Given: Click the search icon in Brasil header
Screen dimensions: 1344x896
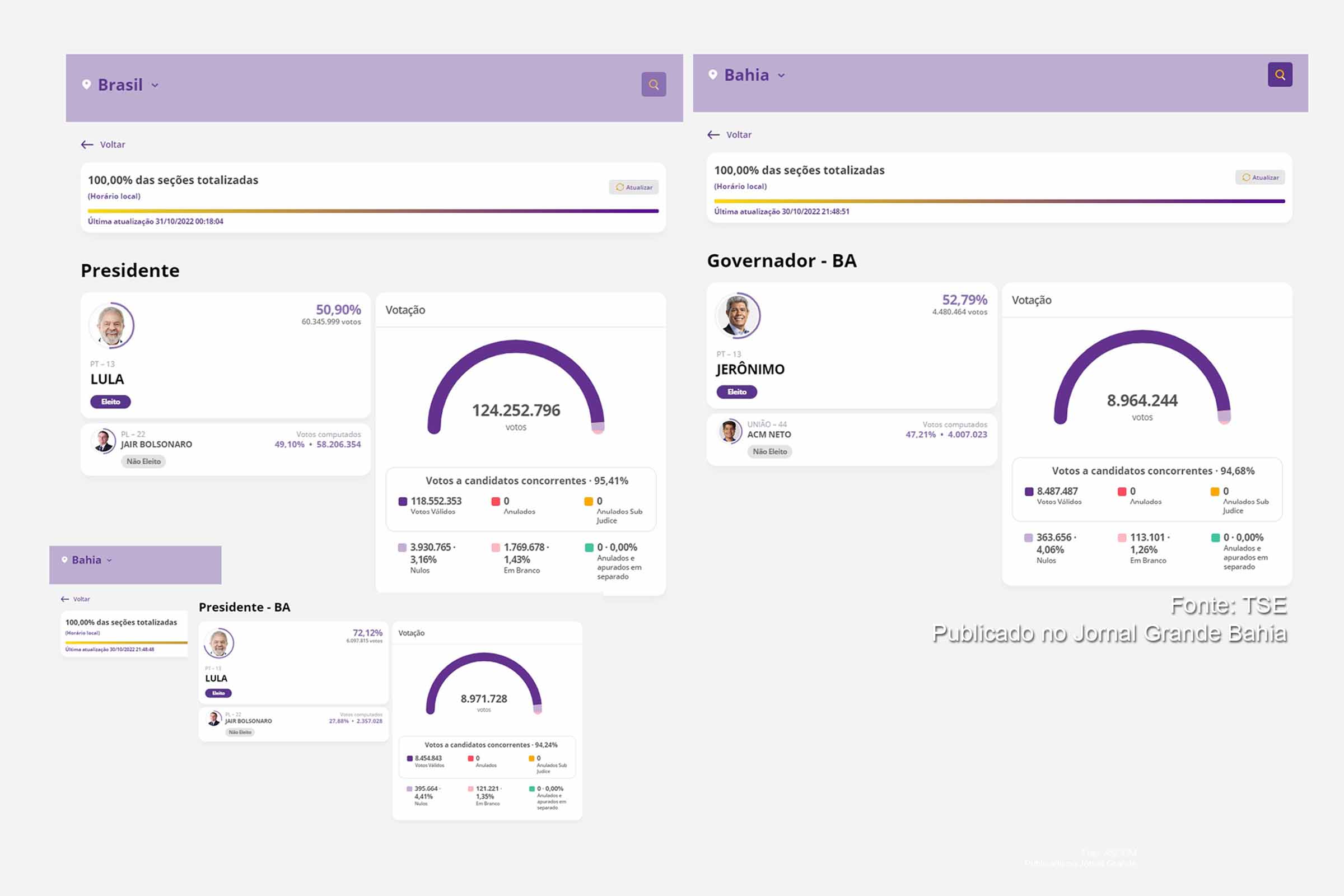Looking at the screenshot, I should pos(653,85).
